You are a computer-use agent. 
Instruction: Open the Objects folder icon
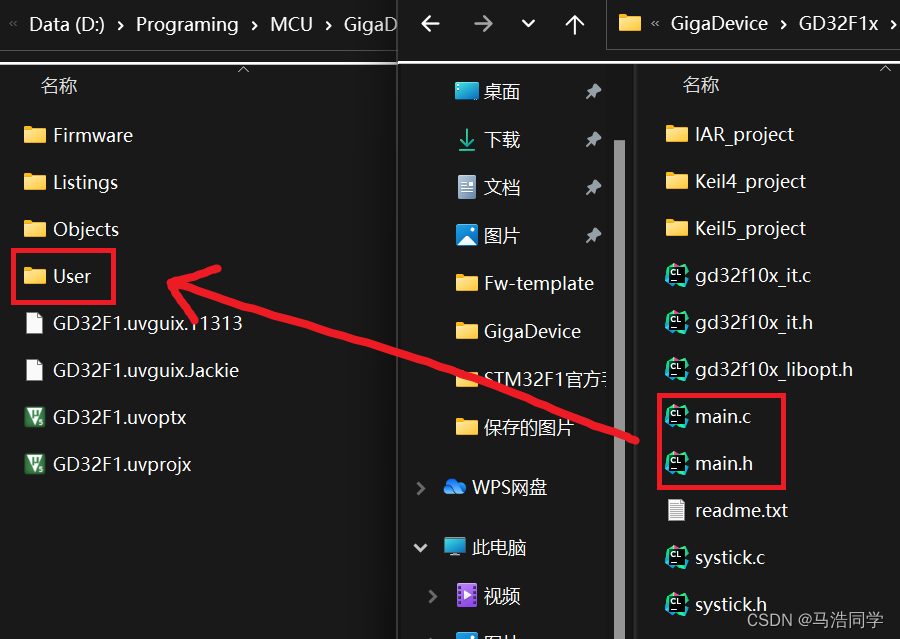[34, 230]
